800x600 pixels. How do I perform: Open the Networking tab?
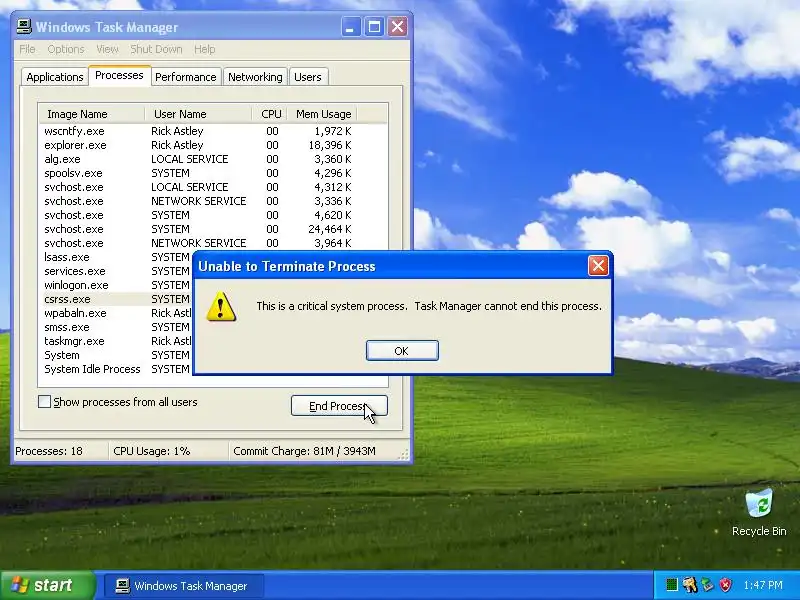tap(255, 77)
